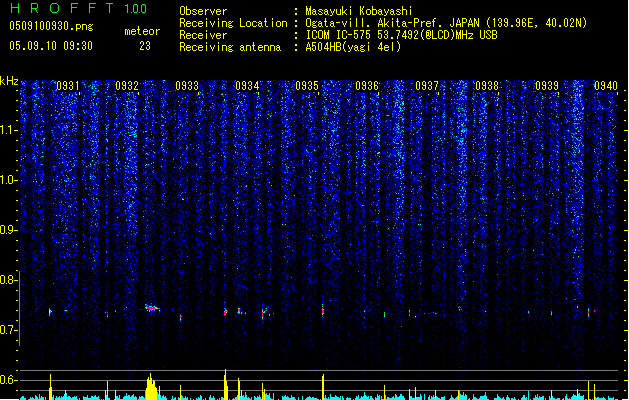Click the date stamp 05.09.10 09:30
The height and width of the screenshot is (400, 629).
[x=51, y=46]
